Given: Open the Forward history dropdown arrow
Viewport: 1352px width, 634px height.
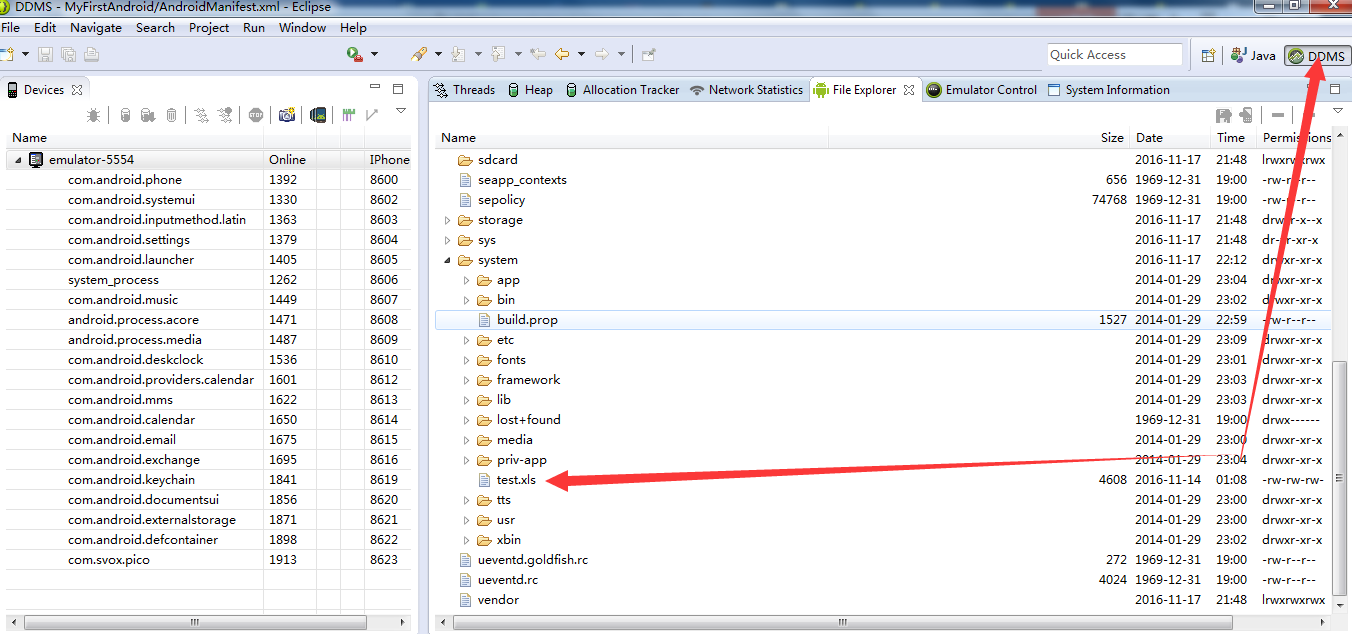Looking at the screenshot, I should click(x=621, y=54).
